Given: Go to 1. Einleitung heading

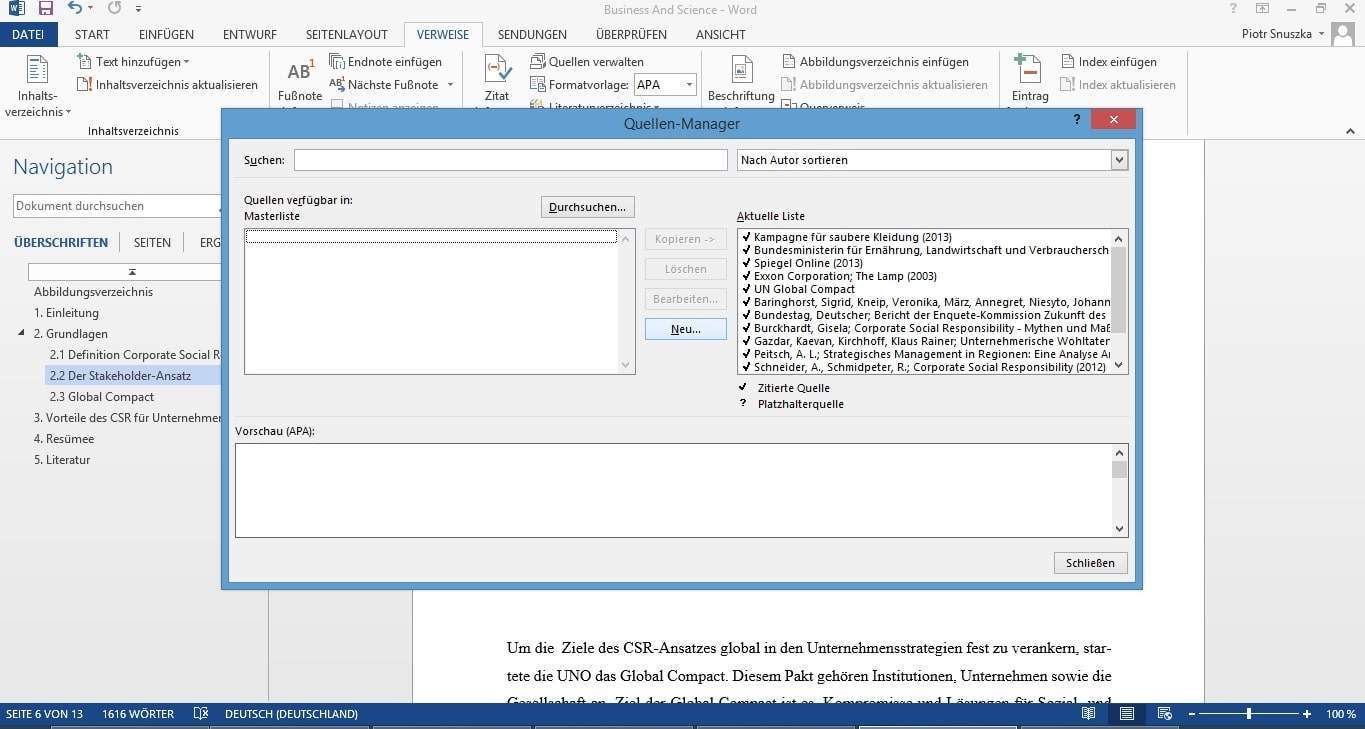Looking at the screenshot, I should (x=66, y=313).
